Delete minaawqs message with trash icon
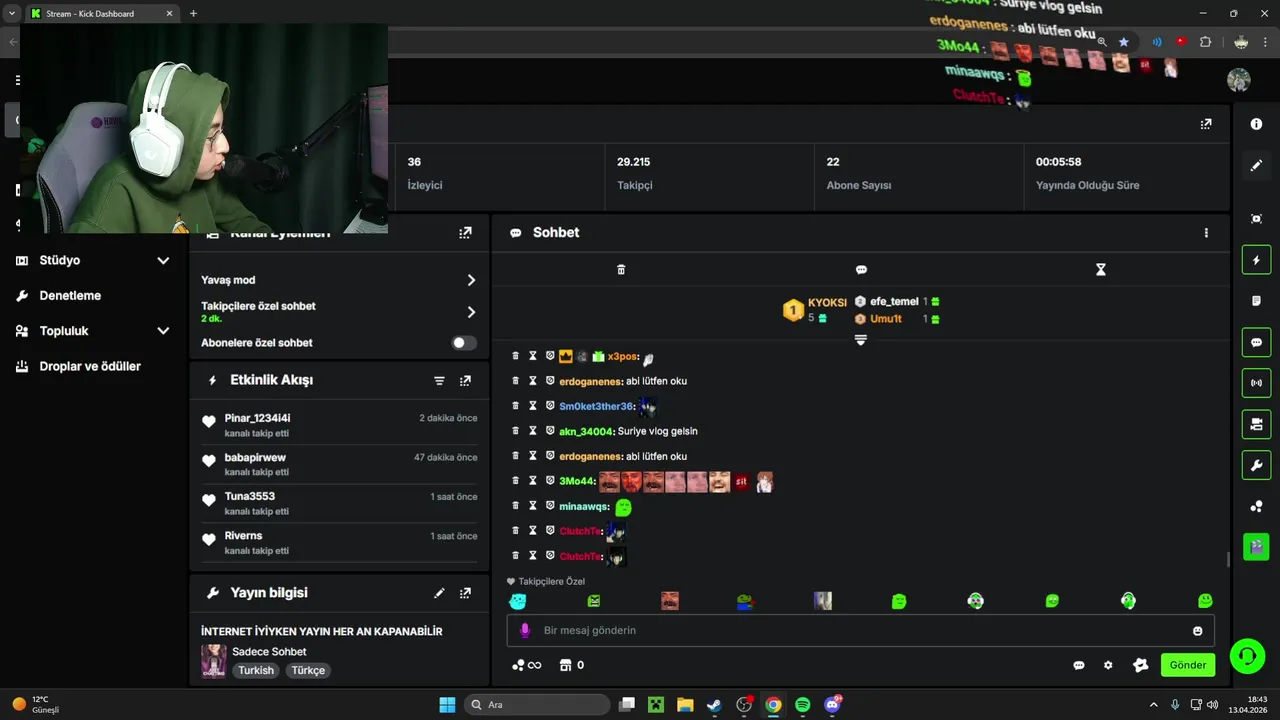This screenshot has height=720, width=1280. click(x=516, y=506)
